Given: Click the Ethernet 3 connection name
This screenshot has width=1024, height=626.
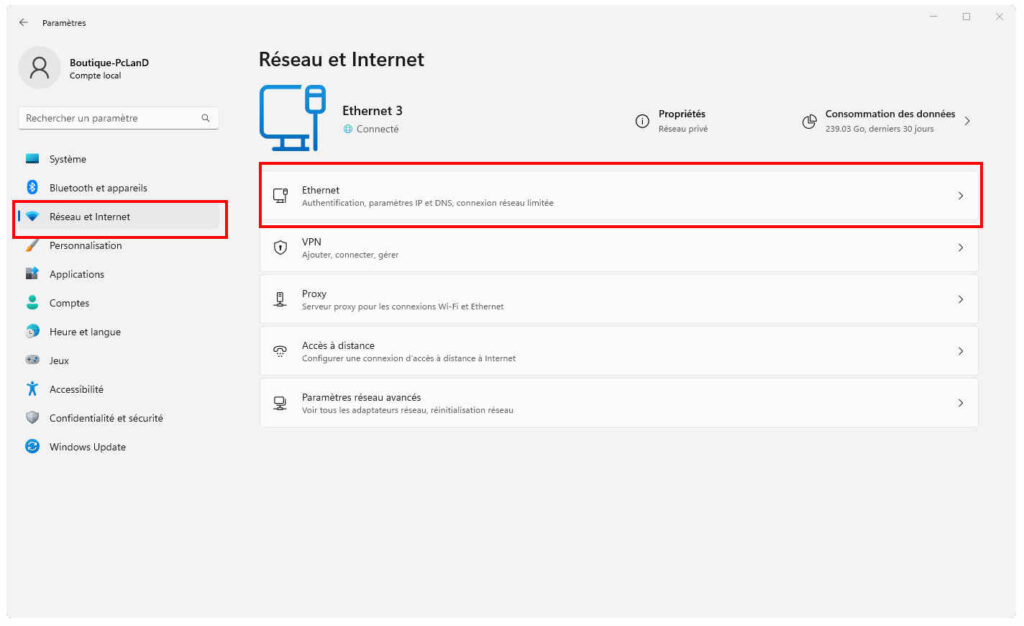Looking at the screenshot, I should [372, 110].
